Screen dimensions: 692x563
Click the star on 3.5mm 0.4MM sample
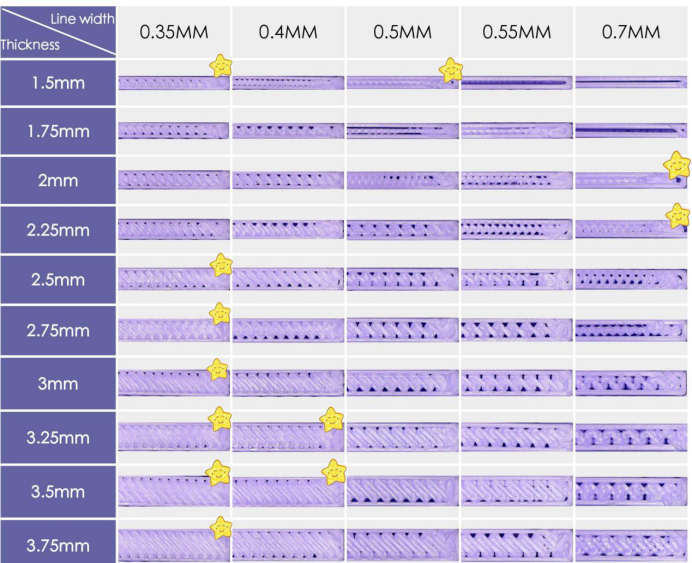[x=334, y=472]
